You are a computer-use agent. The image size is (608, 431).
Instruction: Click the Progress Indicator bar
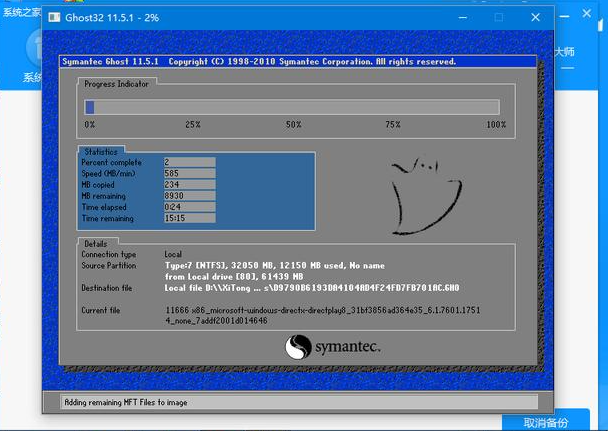coord(292,107)
